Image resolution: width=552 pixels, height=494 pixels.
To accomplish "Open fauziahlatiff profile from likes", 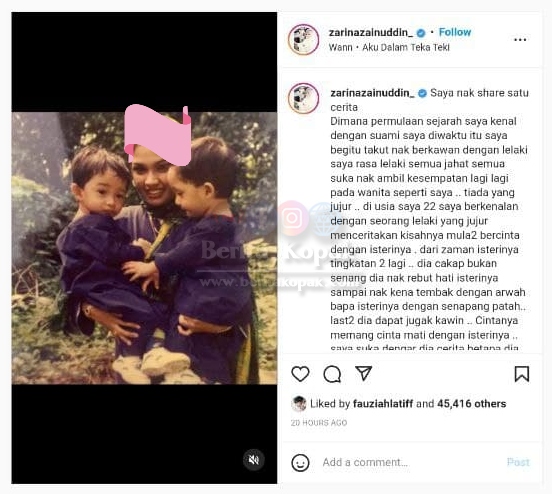I will 383,404.
